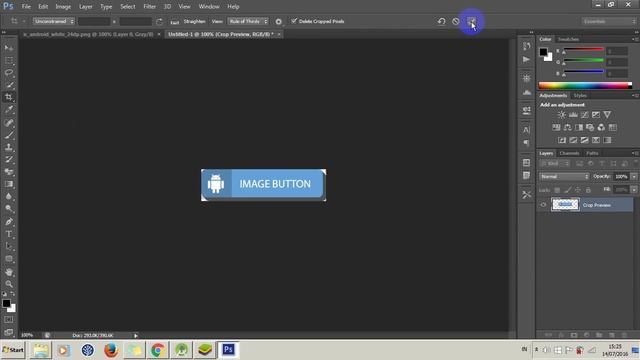Select the Eraser tool

pyautogui.click(x=9, y=172)
